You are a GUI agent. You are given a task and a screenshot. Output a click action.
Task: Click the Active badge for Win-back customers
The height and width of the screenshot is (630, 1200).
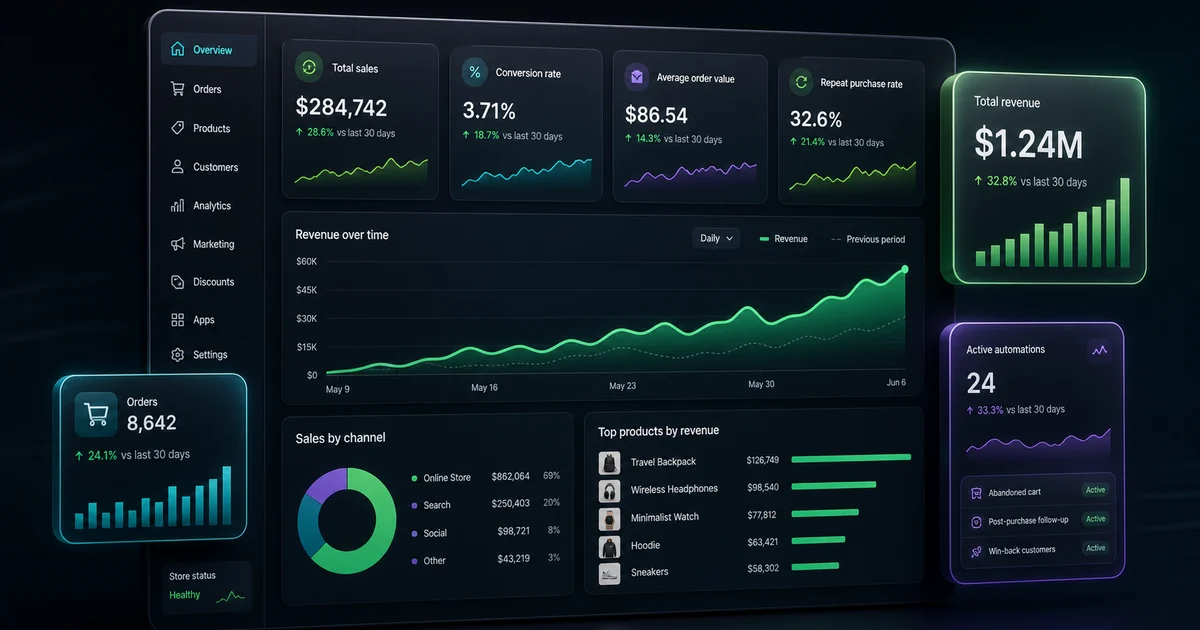1096,548
